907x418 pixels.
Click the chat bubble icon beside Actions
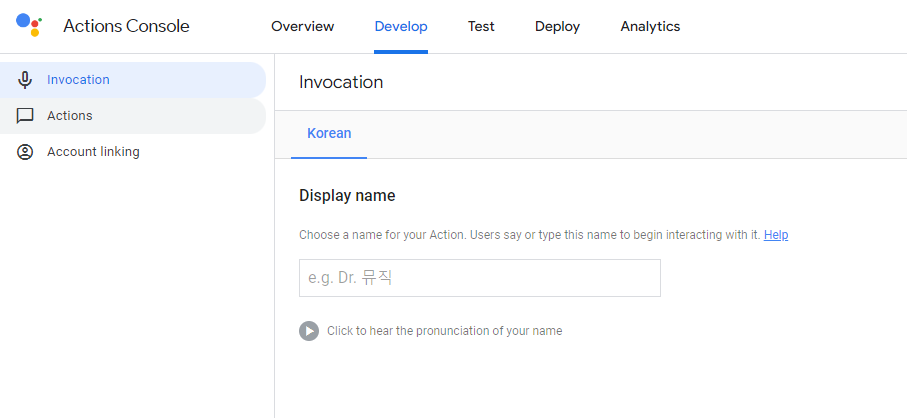click(25, 116)
